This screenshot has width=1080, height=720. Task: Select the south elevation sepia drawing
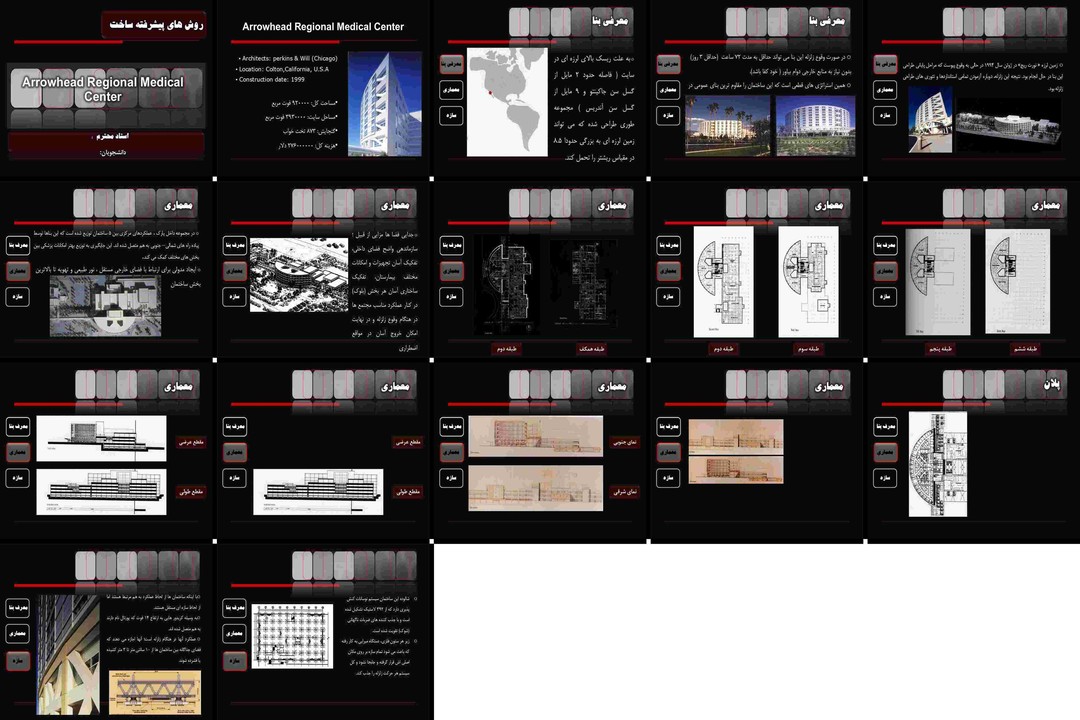point(536,436)
